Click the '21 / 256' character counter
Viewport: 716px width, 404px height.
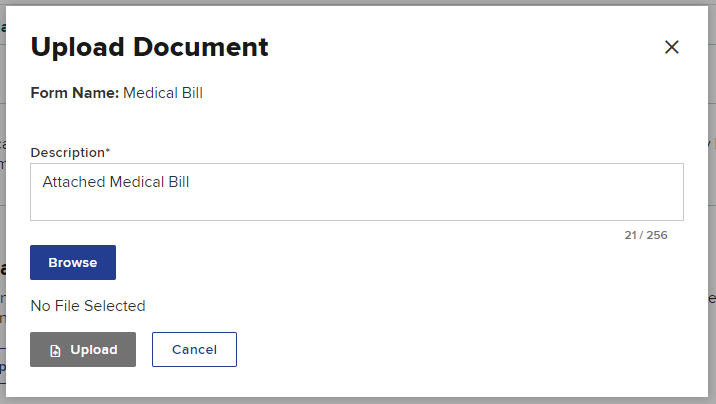click(x=645, y=235)
